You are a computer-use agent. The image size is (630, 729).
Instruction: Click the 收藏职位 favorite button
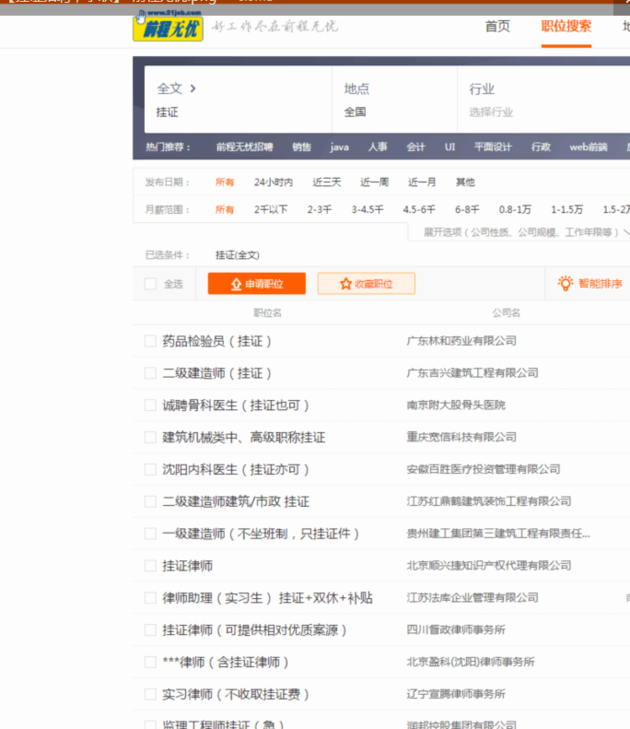click(x=366, y=284)
